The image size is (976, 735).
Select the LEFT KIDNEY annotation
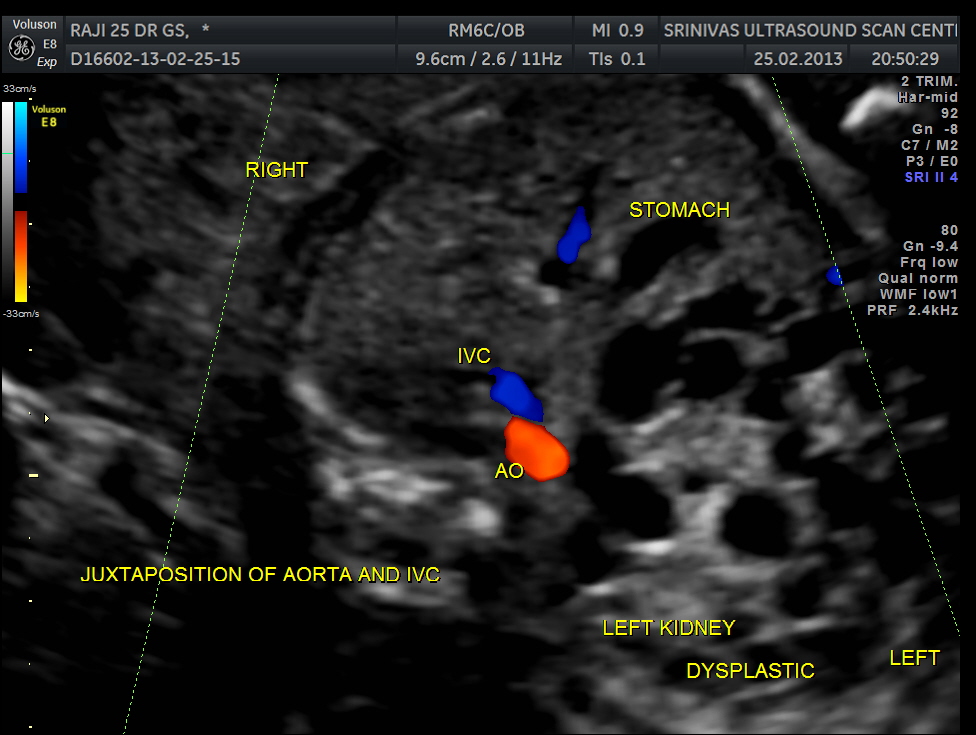[668, 628]
